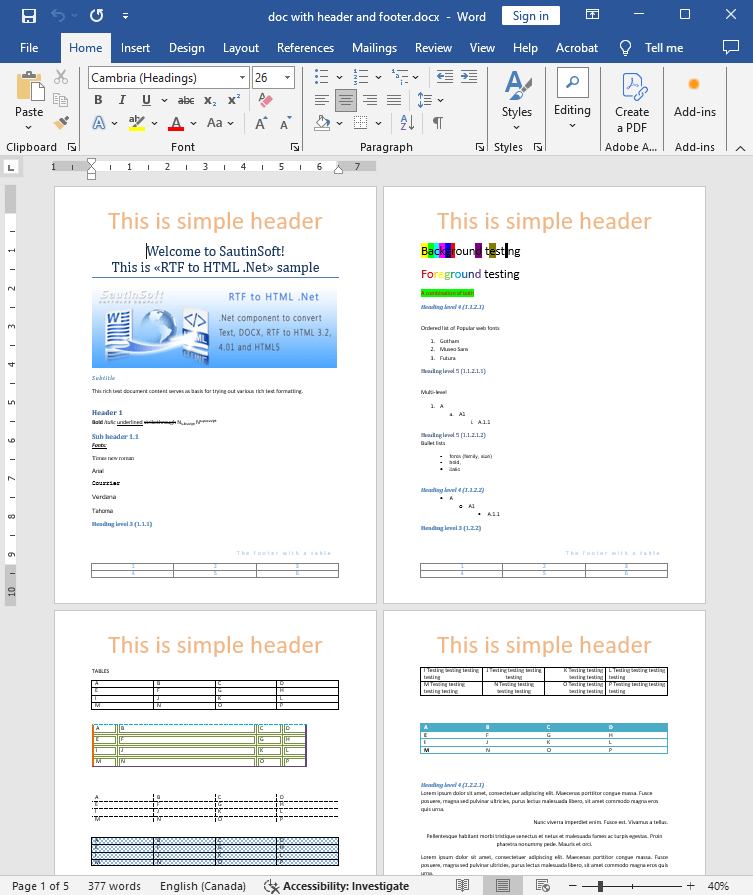
Task: Toggle Strikethrough formatting
Action: coord(186,100)
